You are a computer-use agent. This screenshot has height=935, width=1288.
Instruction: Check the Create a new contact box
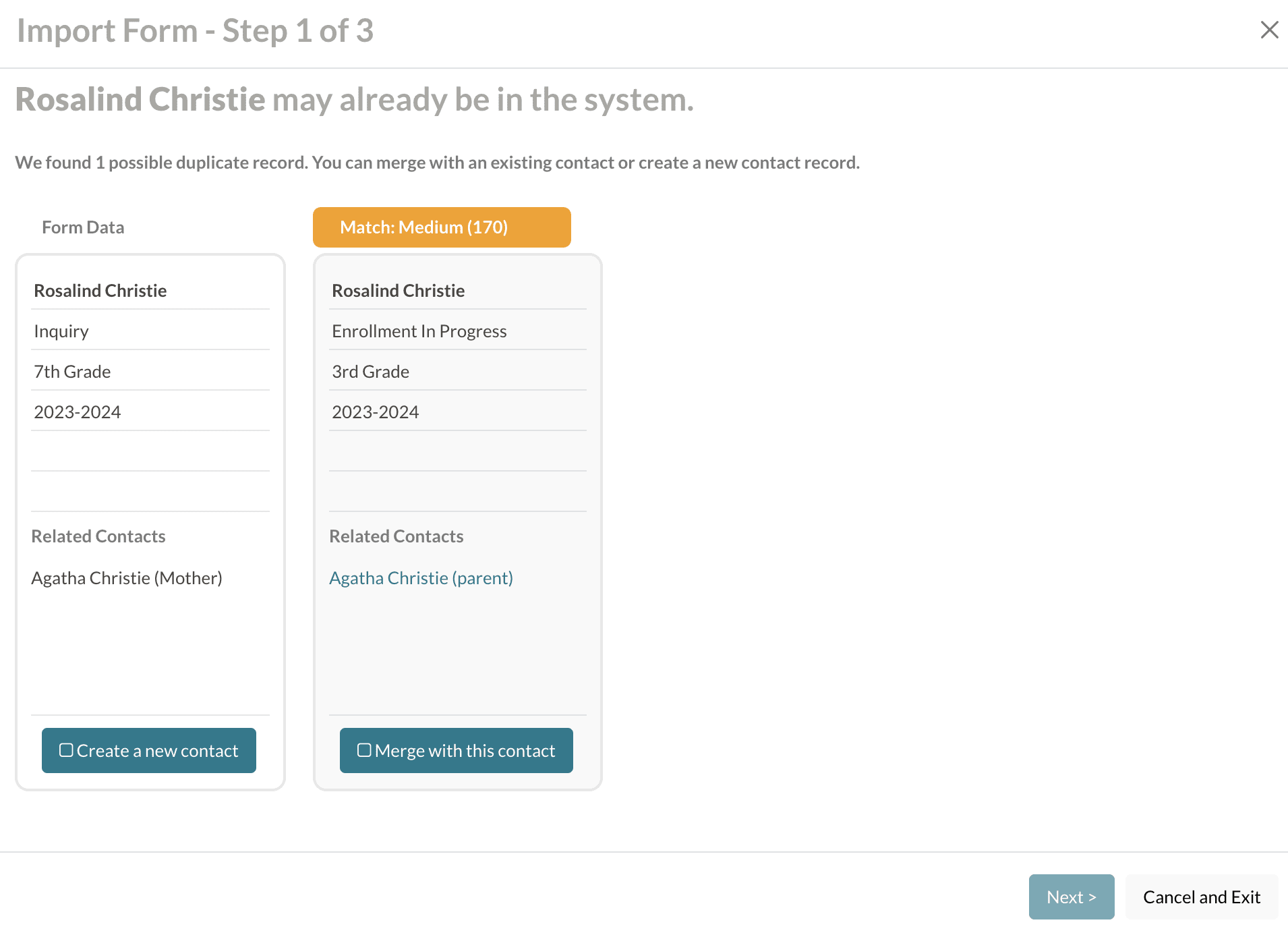66,750
